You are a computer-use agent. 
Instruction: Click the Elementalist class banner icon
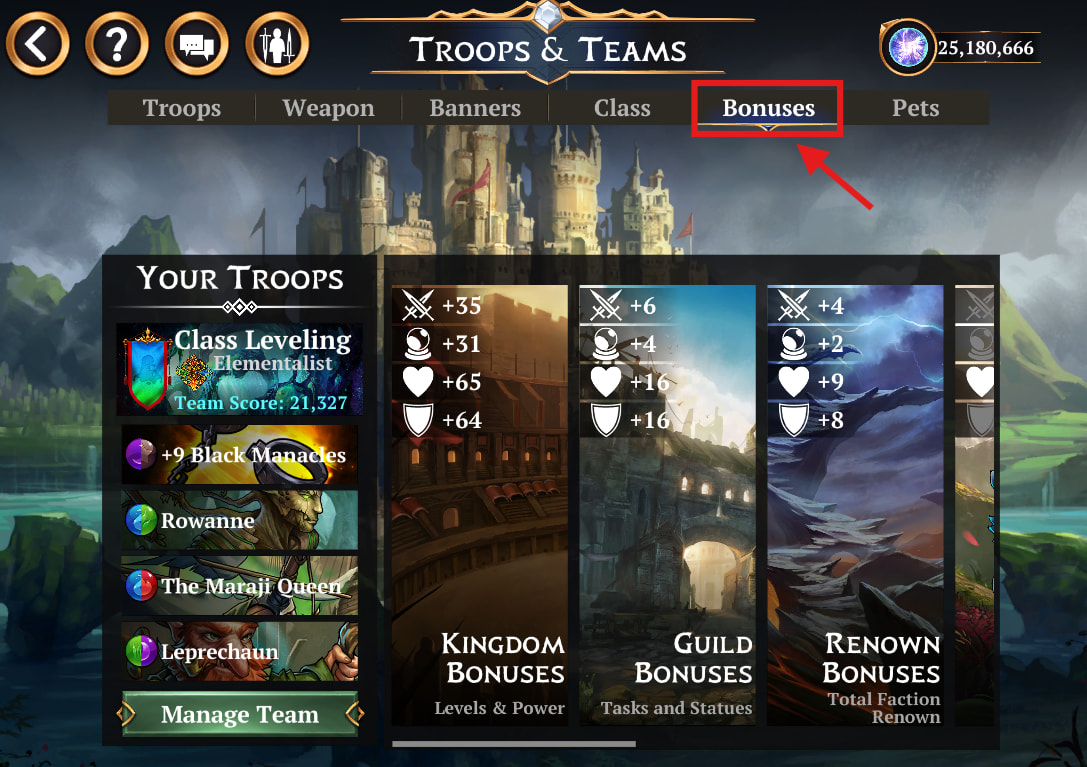146,370
